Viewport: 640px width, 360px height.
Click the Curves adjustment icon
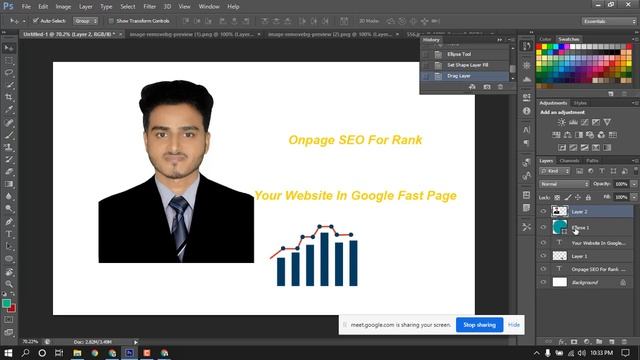584,122
